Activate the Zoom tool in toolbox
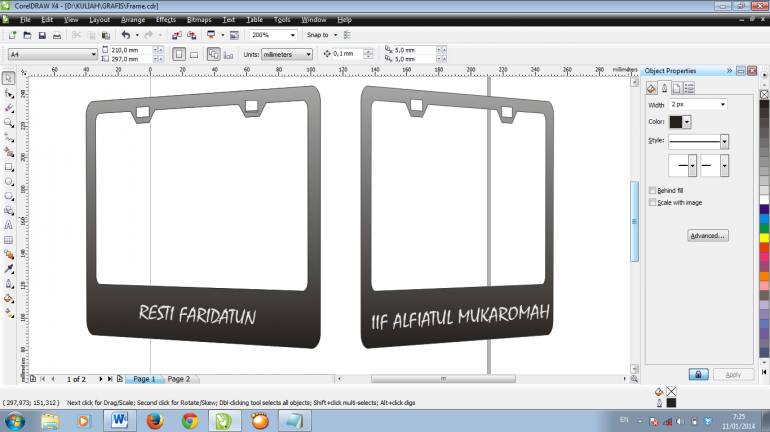770x432 pixels. [8, 123]
